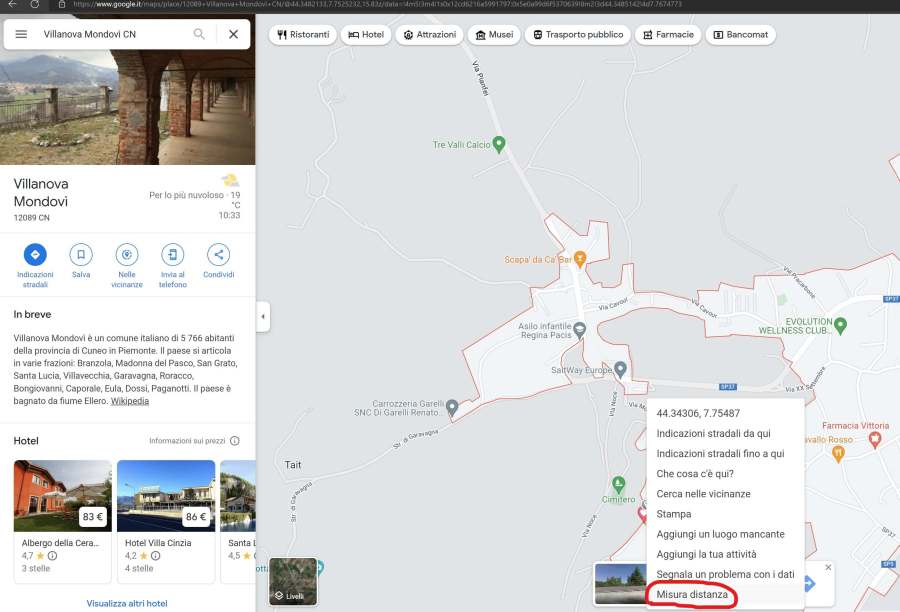Select Misura distanza from context menu
This screenshot has height=612, width=900.
point(692,594)
